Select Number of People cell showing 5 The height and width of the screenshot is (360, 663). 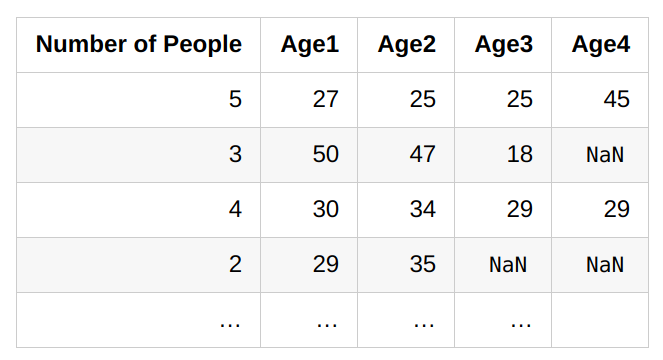coord(139,100)
